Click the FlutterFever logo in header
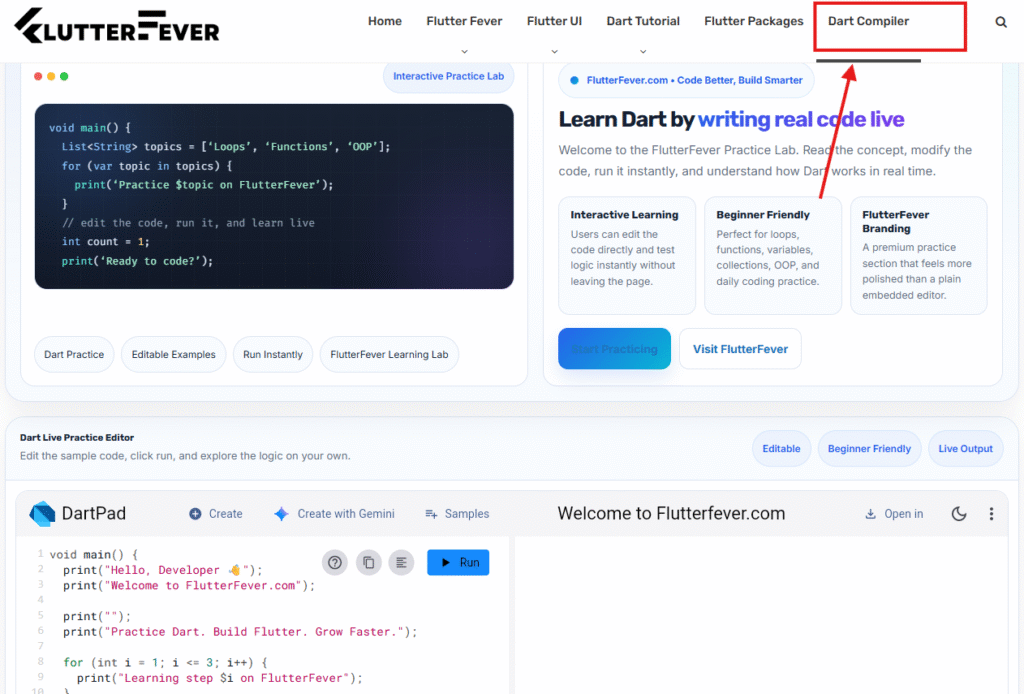The width and height of the screenshot is (1024, 694). (x=118, y=27)
